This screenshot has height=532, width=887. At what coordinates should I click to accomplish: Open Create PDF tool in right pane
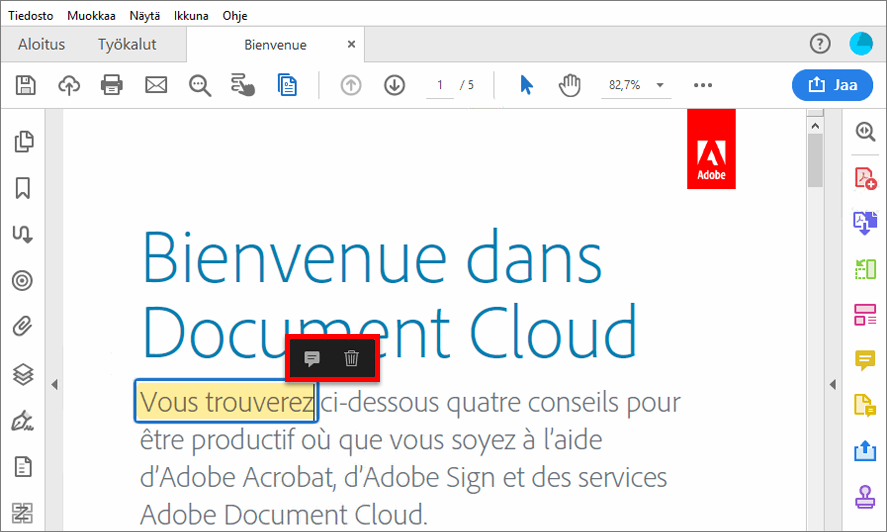click(866, 178)
